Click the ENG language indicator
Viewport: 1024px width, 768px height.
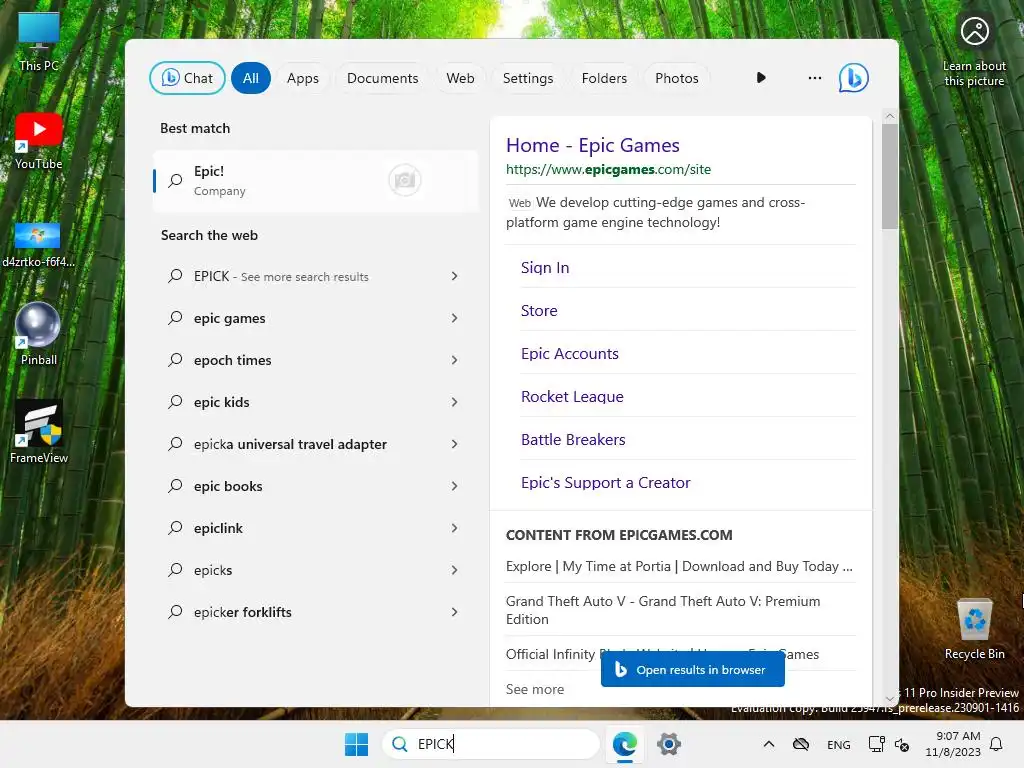click(839, 744)
